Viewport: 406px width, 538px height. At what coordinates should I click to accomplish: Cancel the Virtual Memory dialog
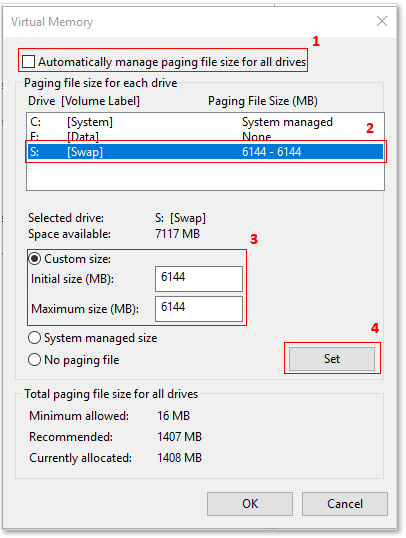tap(345, 504)
